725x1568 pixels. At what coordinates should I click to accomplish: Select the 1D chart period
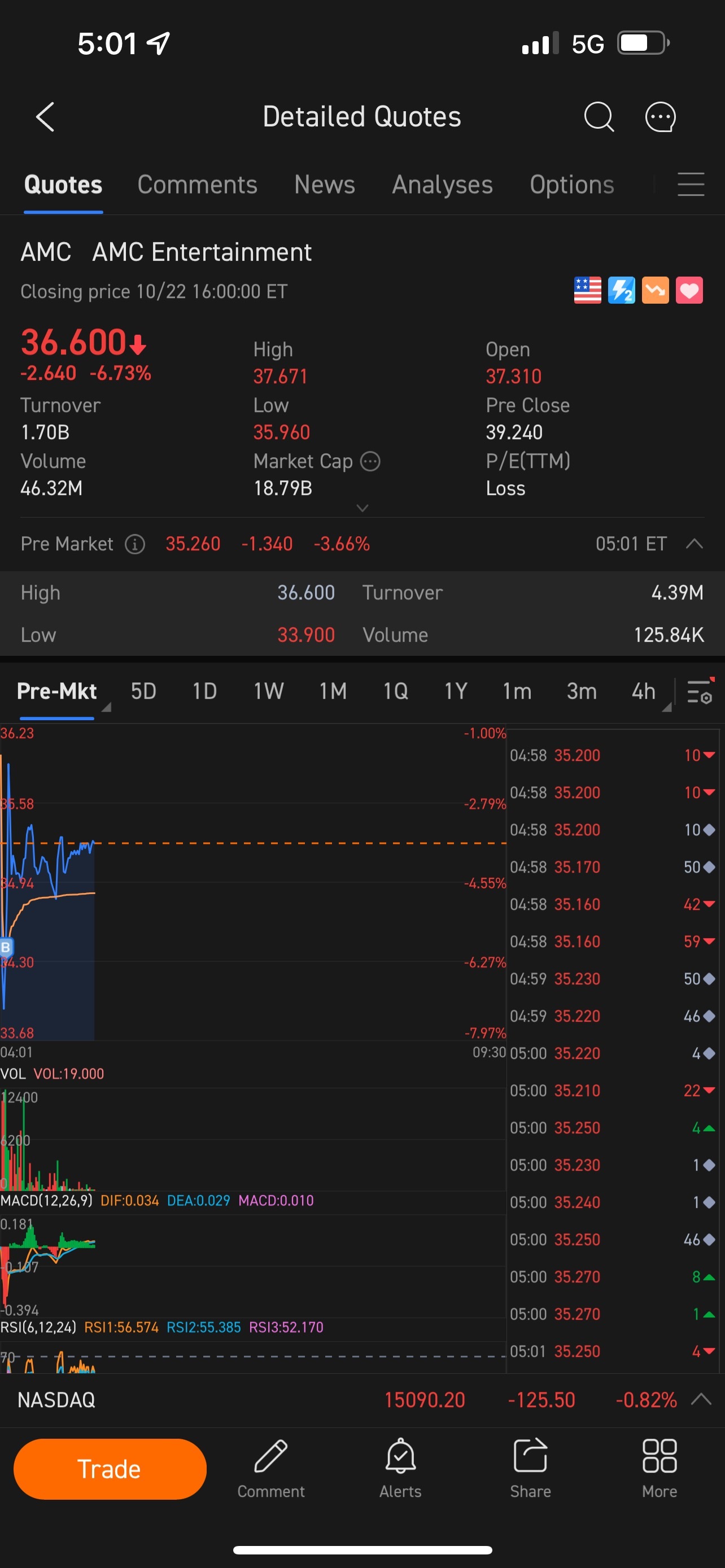pyautogui.click(x=204, y=691)
